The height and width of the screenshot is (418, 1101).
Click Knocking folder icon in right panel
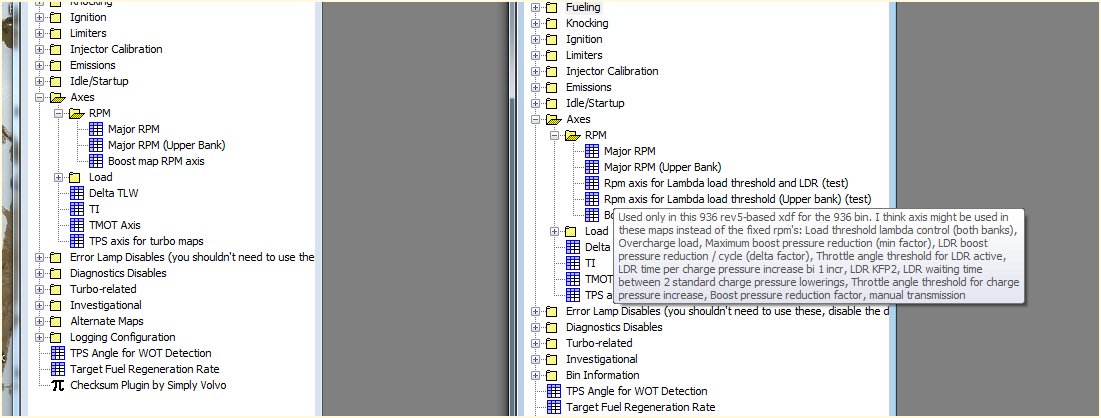pyautogui.click(x=552, y=23)
